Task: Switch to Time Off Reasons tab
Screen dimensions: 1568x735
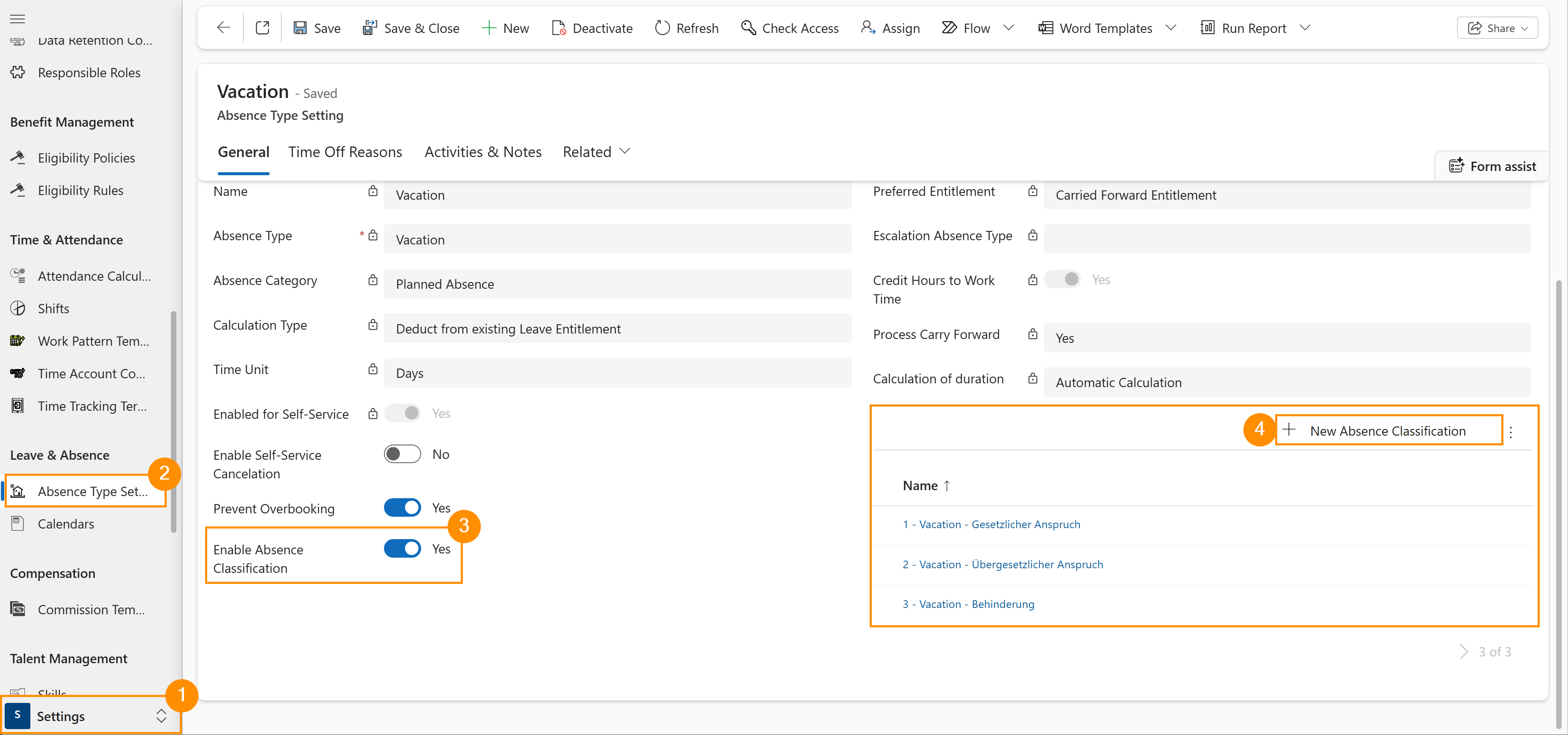Action: pos(345,151)
